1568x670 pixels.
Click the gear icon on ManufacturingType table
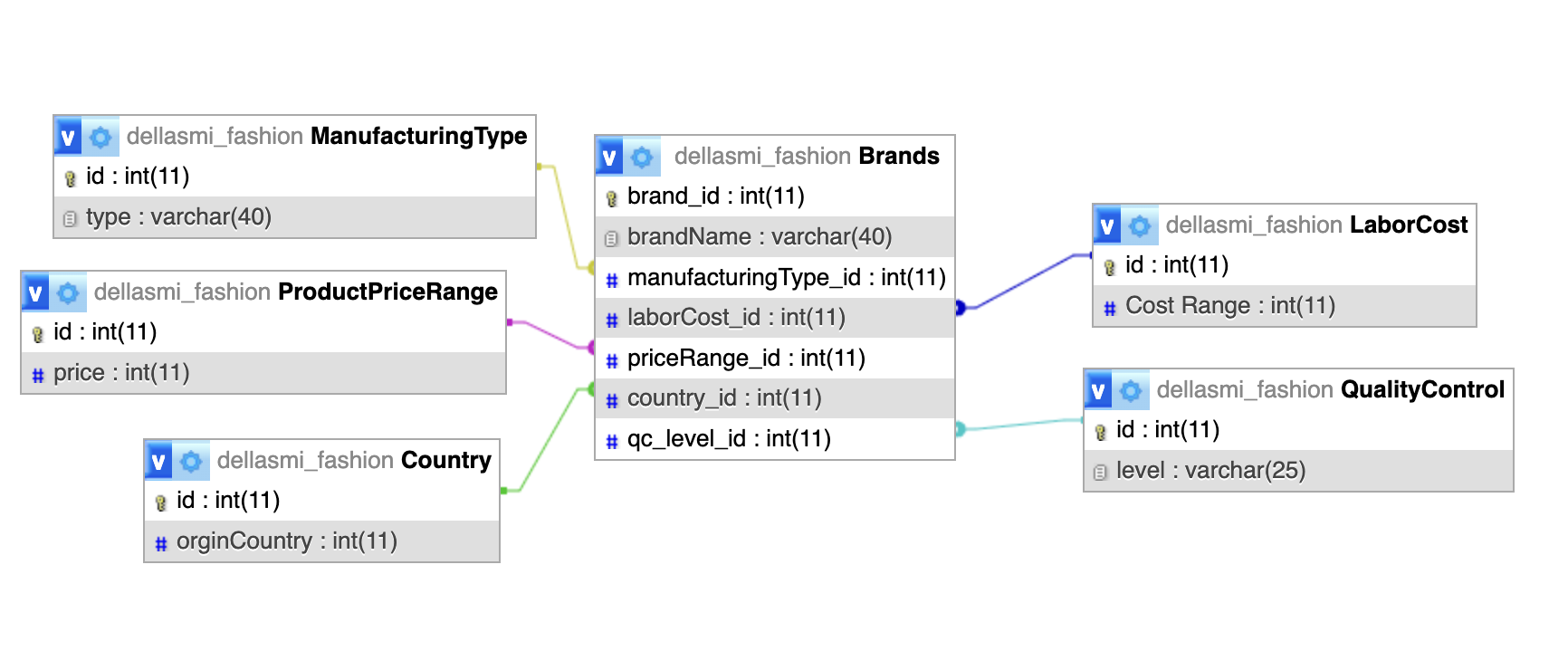coord(100,137)
